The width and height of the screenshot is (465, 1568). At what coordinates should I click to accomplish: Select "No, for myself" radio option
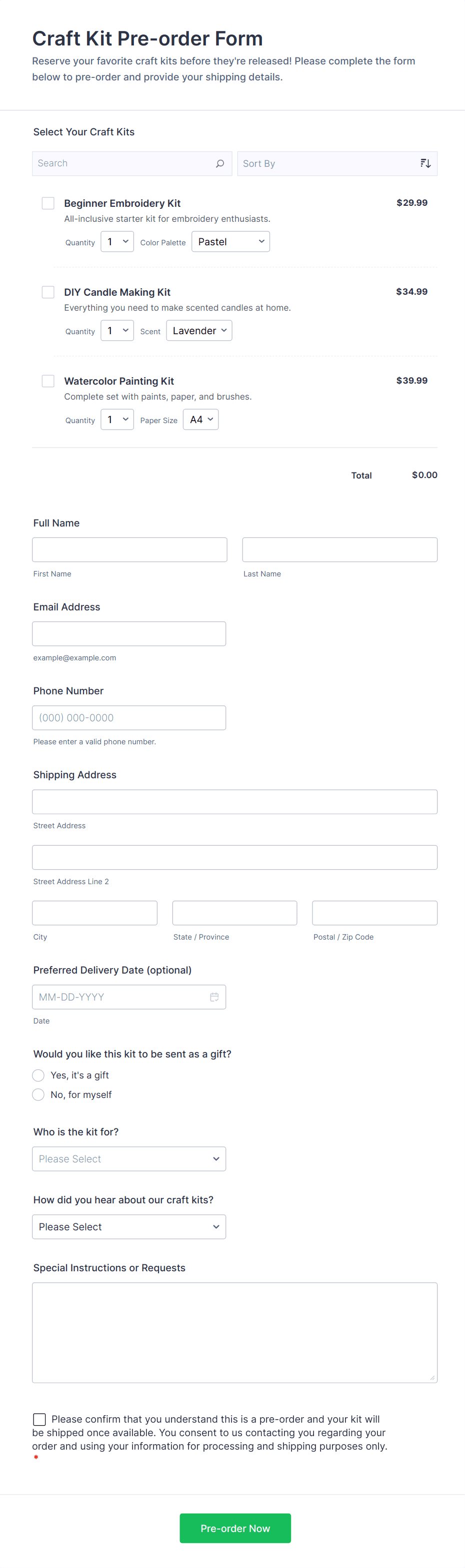(x=38, y=1094)
